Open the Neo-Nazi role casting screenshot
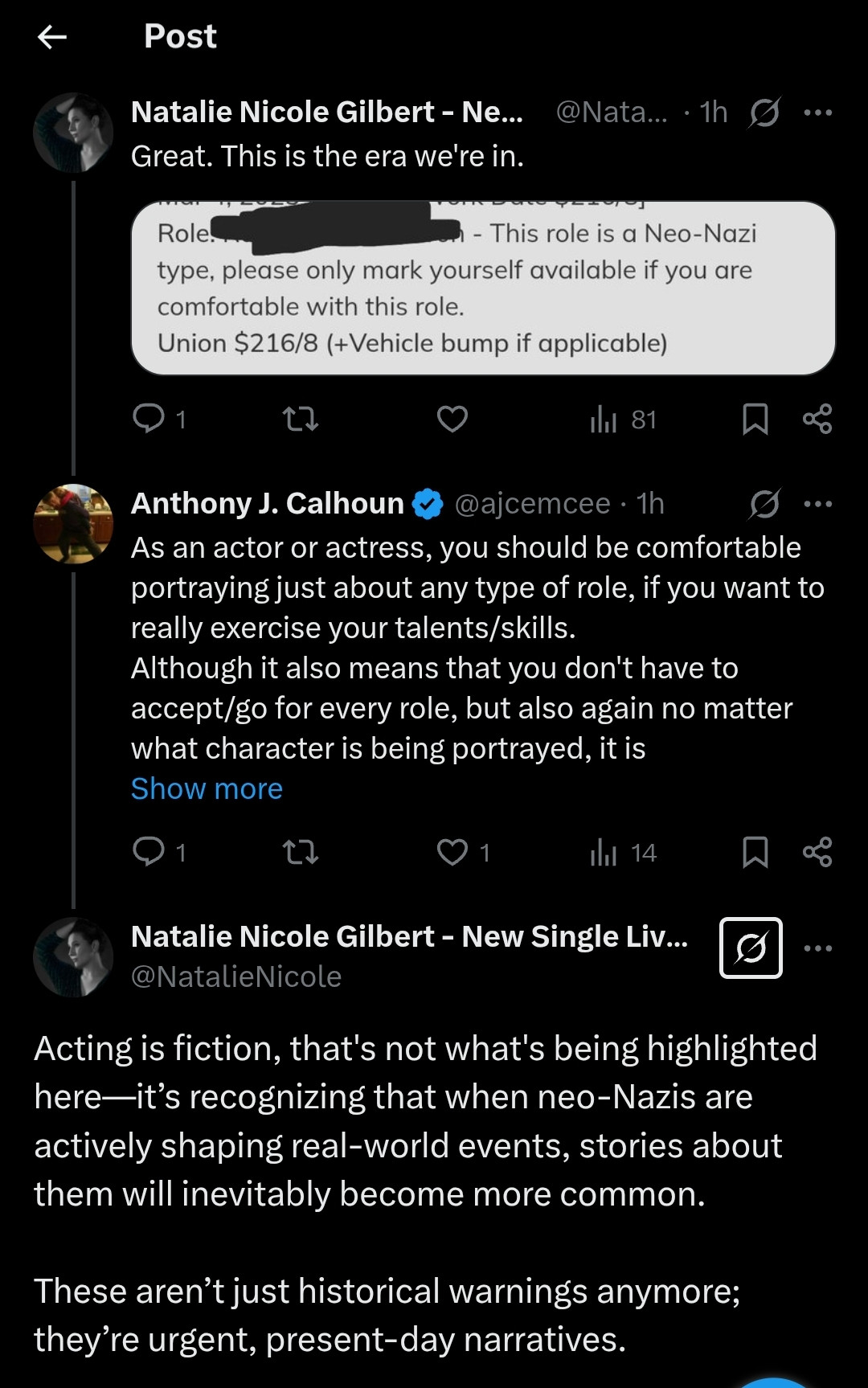The width and height of the screenshot is (868, 1388). coord(483,288)
